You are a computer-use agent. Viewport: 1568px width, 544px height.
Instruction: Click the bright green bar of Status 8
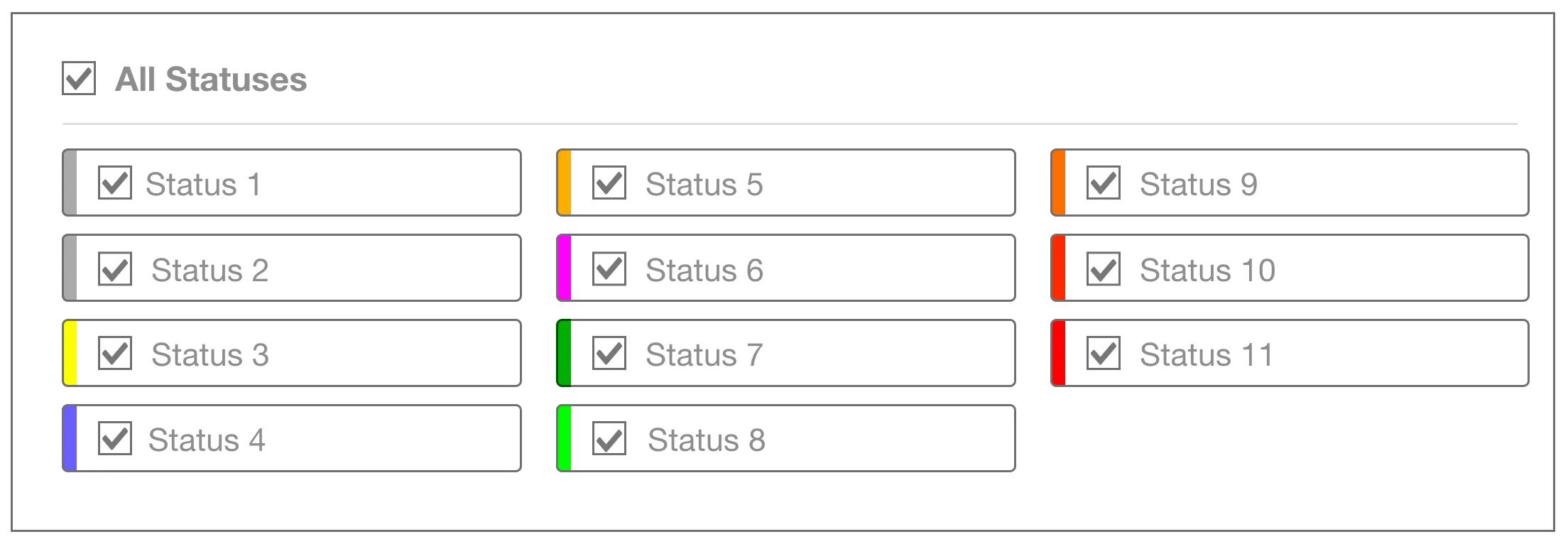point(564,438)
